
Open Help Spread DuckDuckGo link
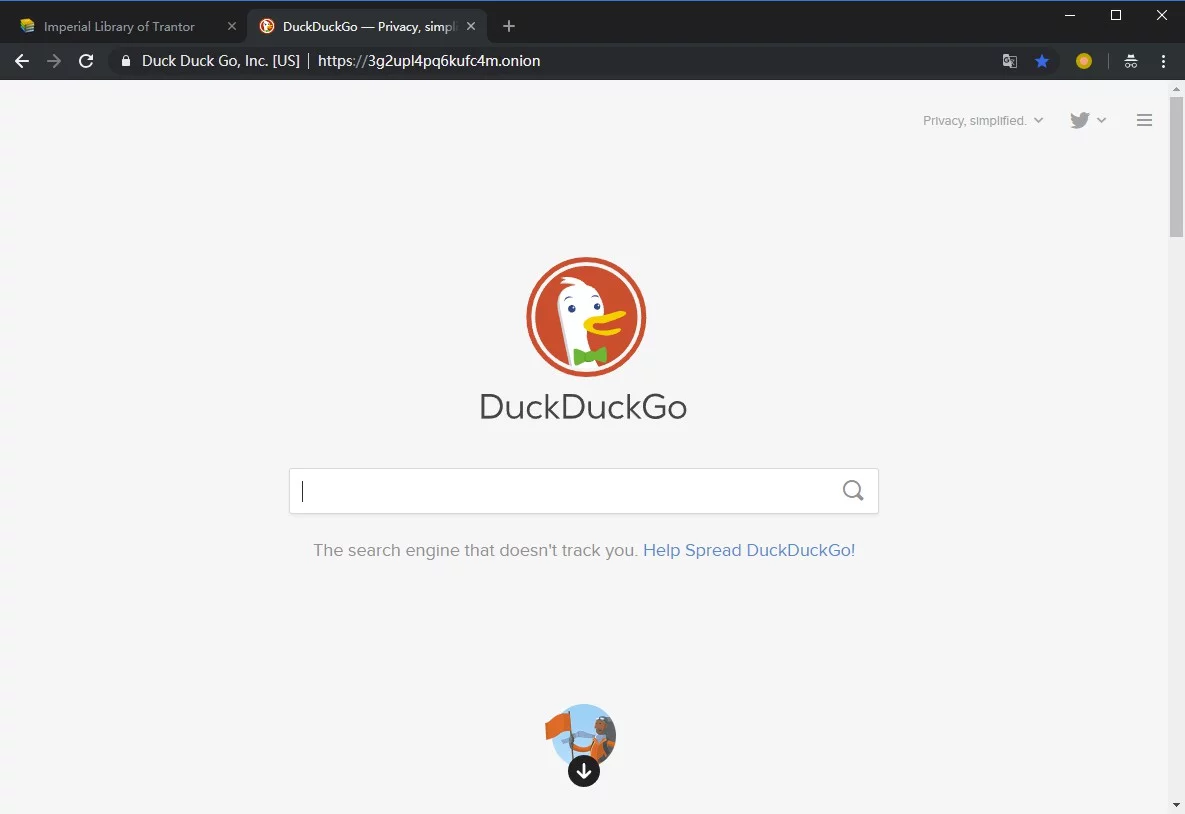click(x=749, y=550)
